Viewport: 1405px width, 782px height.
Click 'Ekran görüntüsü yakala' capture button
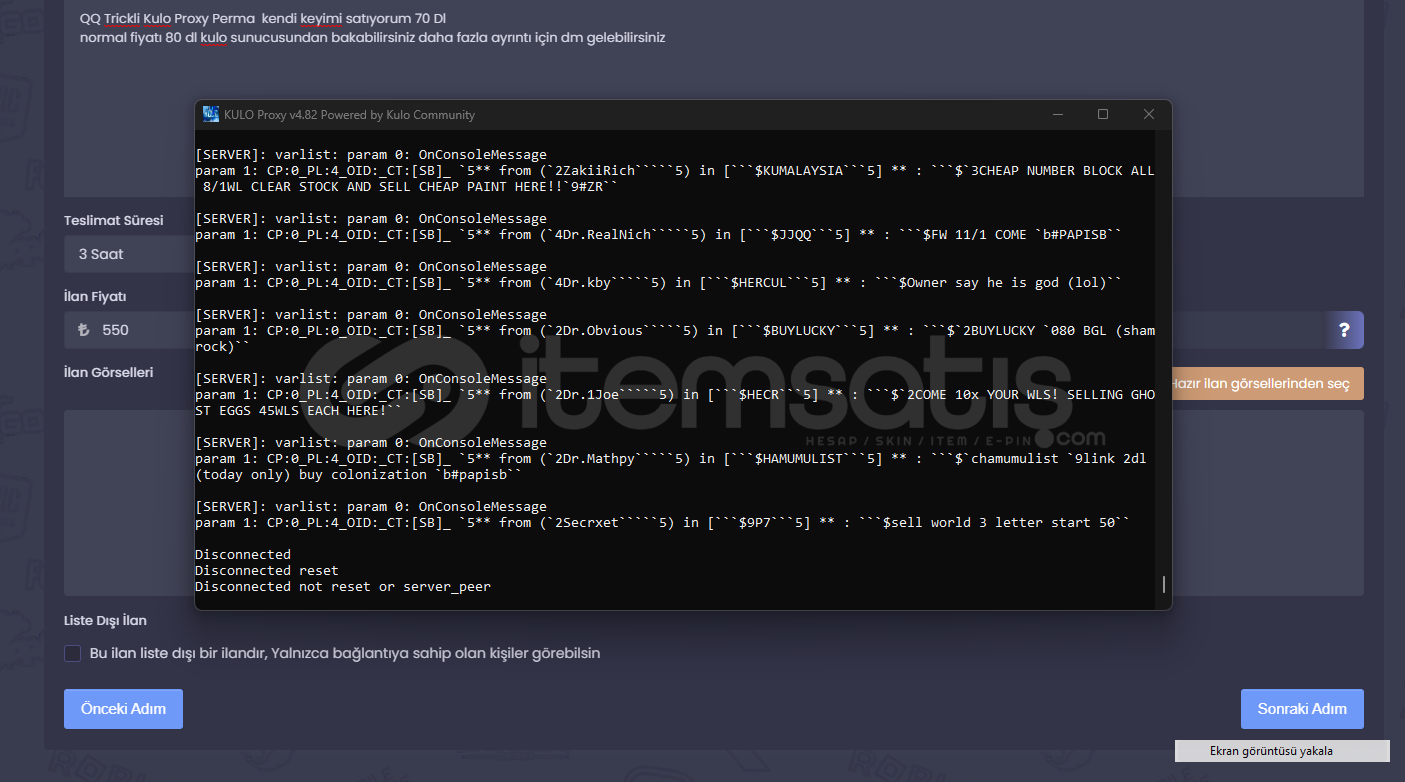(x=1282, y=751)
